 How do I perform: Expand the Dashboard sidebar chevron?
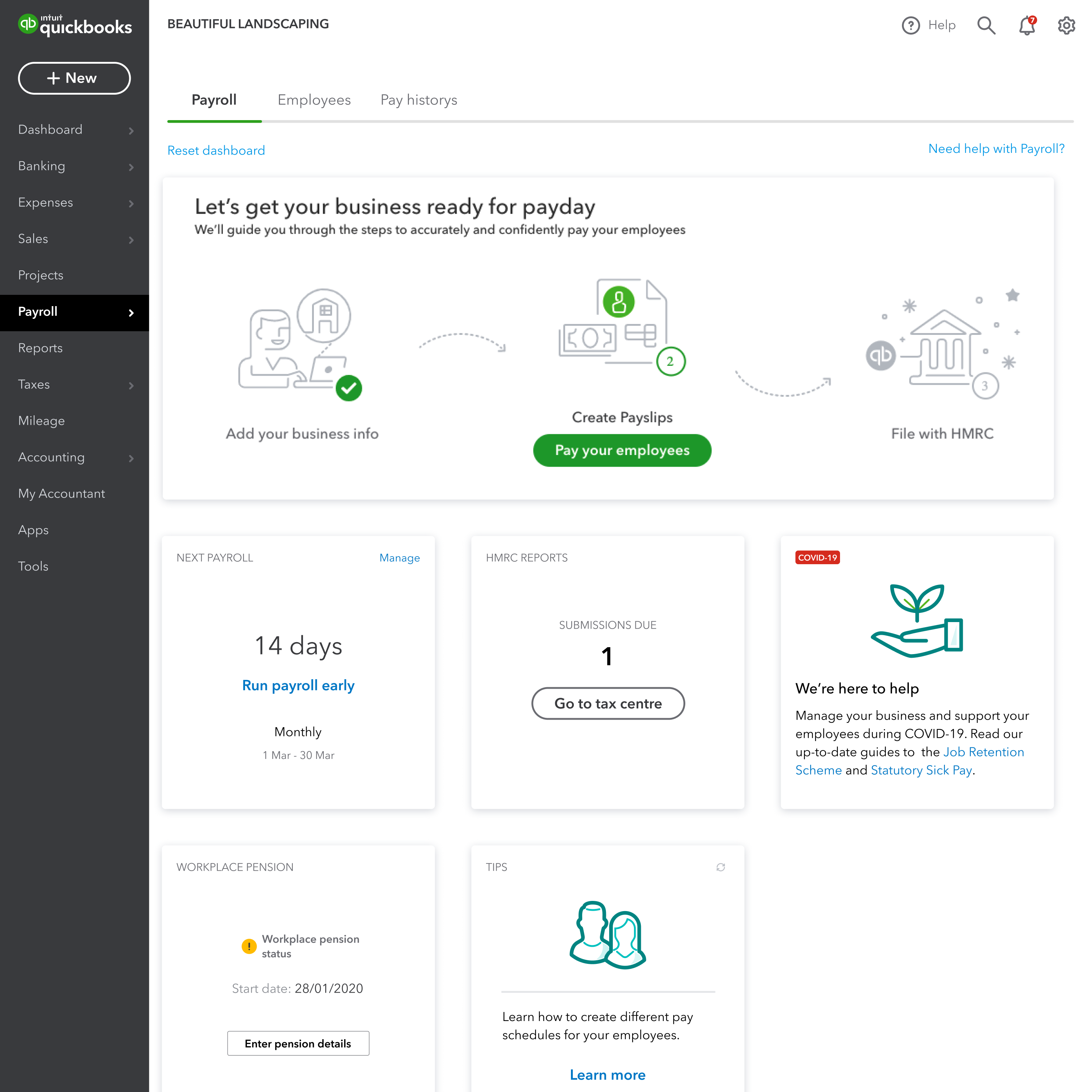(131, 131)
